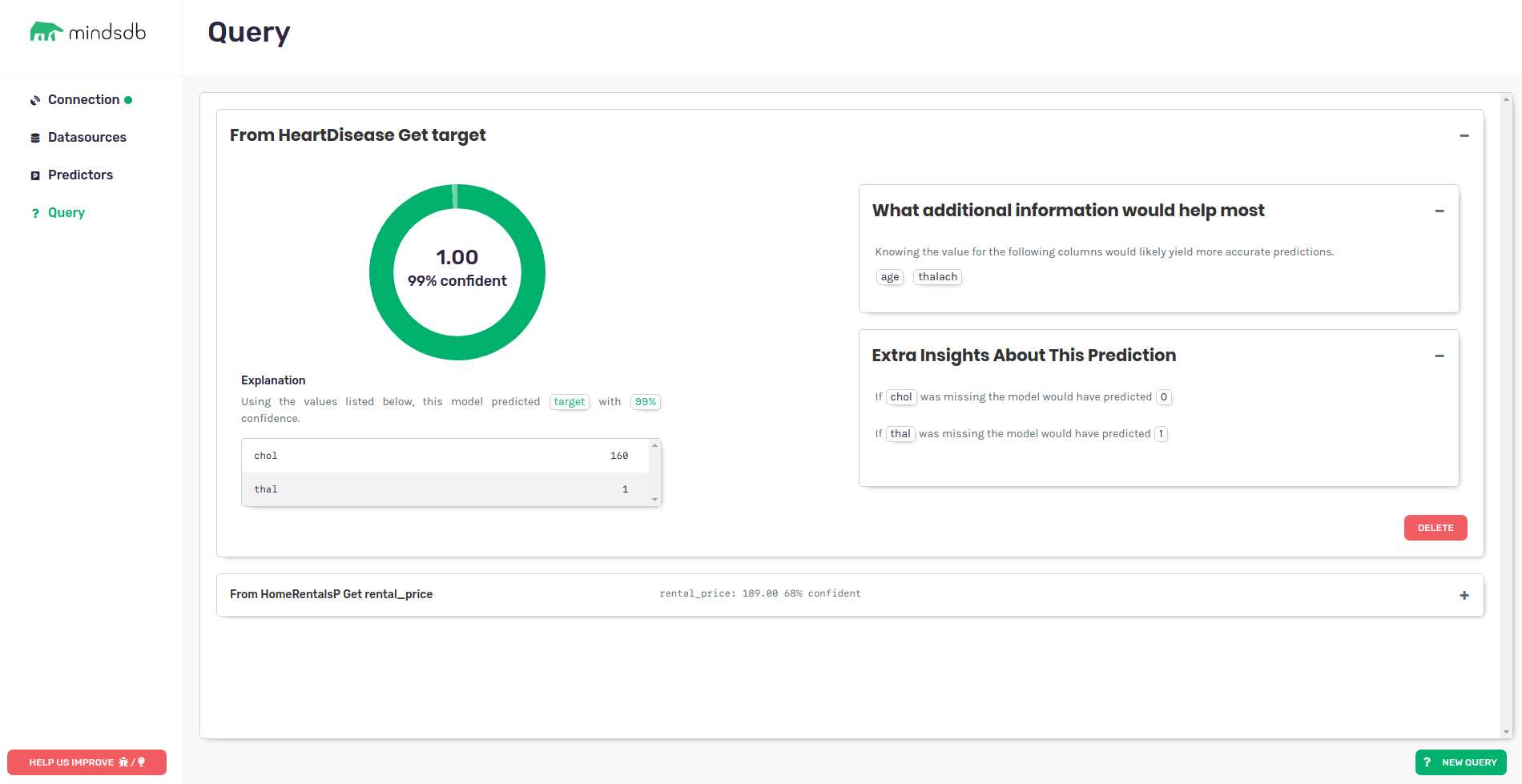This screenshot has width=1522, height=784.
Task: Start a new query
Action: 1461,762
